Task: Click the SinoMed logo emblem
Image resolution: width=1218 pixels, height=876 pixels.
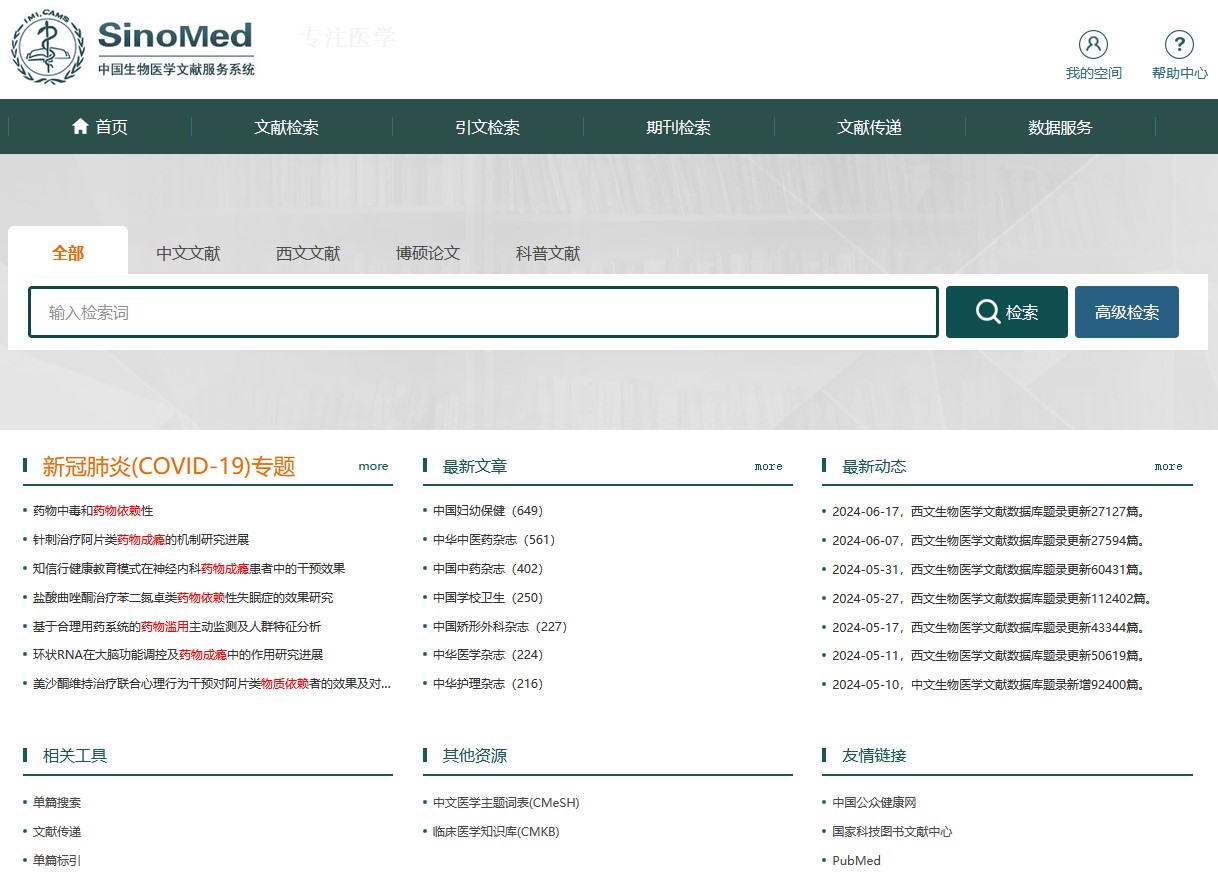Action: [48, 46]
